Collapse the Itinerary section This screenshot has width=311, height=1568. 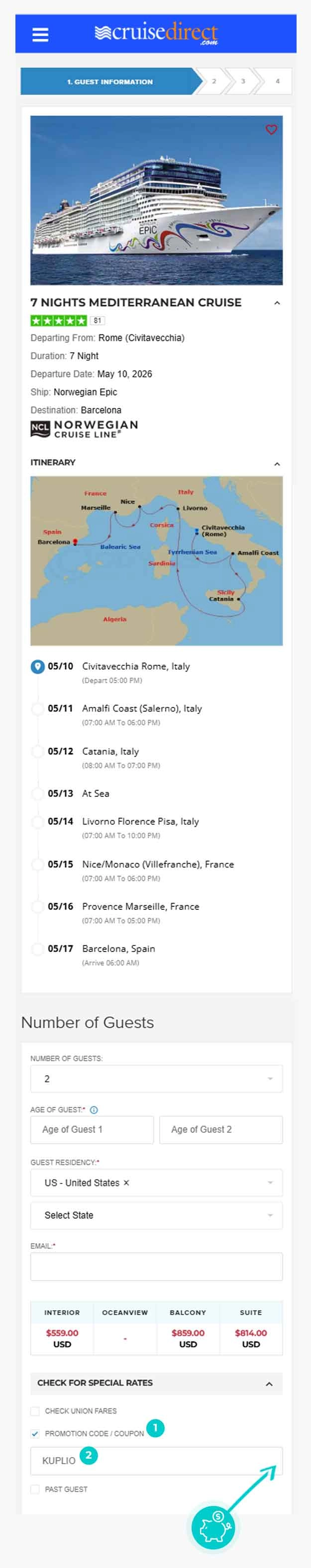pyautogui.click(x=277, y=464)
